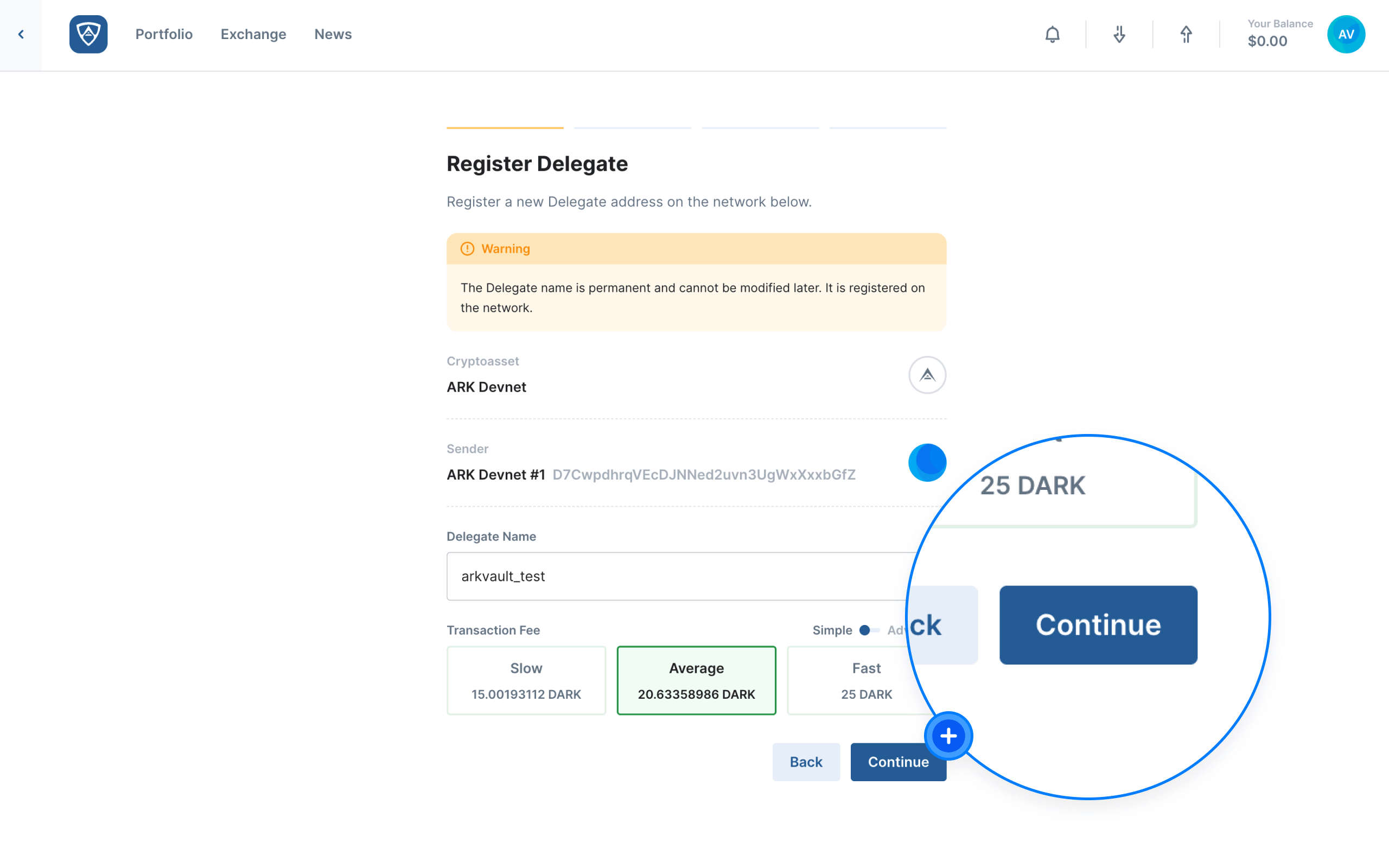Go to the Exchange section
This screenshot has width=1389, height=868.
[253, 34]
